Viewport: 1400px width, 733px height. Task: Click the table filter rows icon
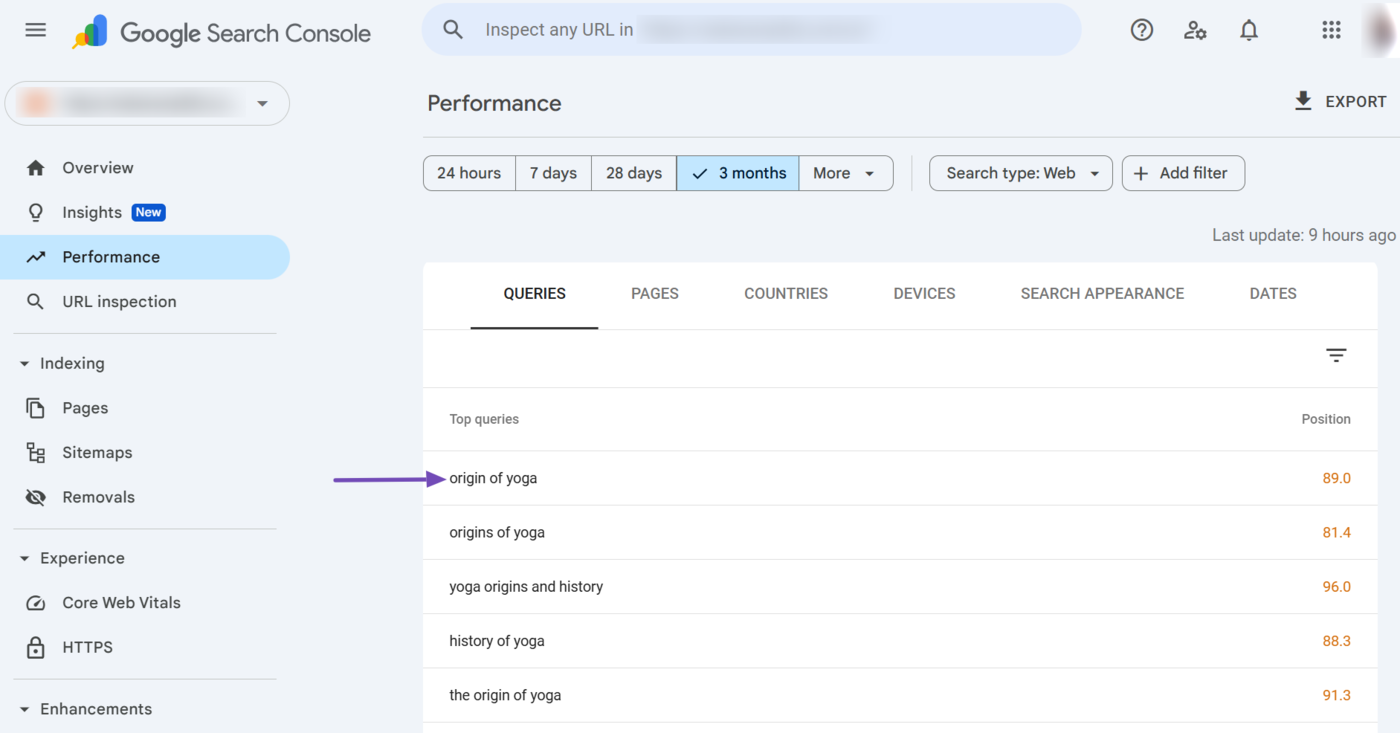[1336, 355]
